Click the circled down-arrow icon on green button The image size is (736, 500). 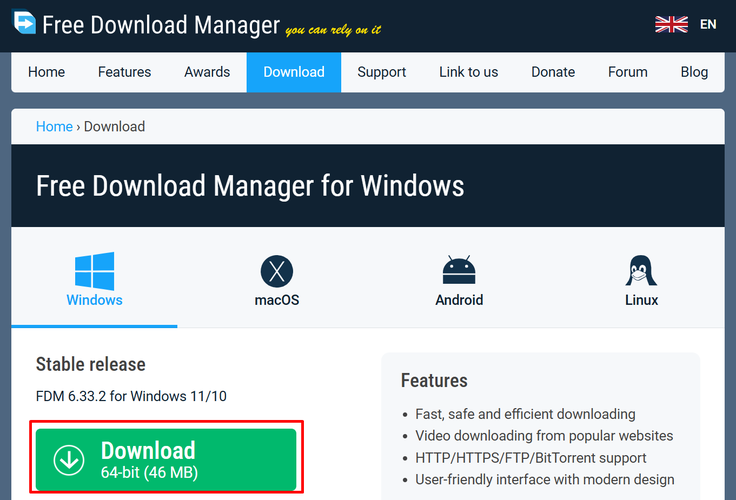tap(69, 460)
